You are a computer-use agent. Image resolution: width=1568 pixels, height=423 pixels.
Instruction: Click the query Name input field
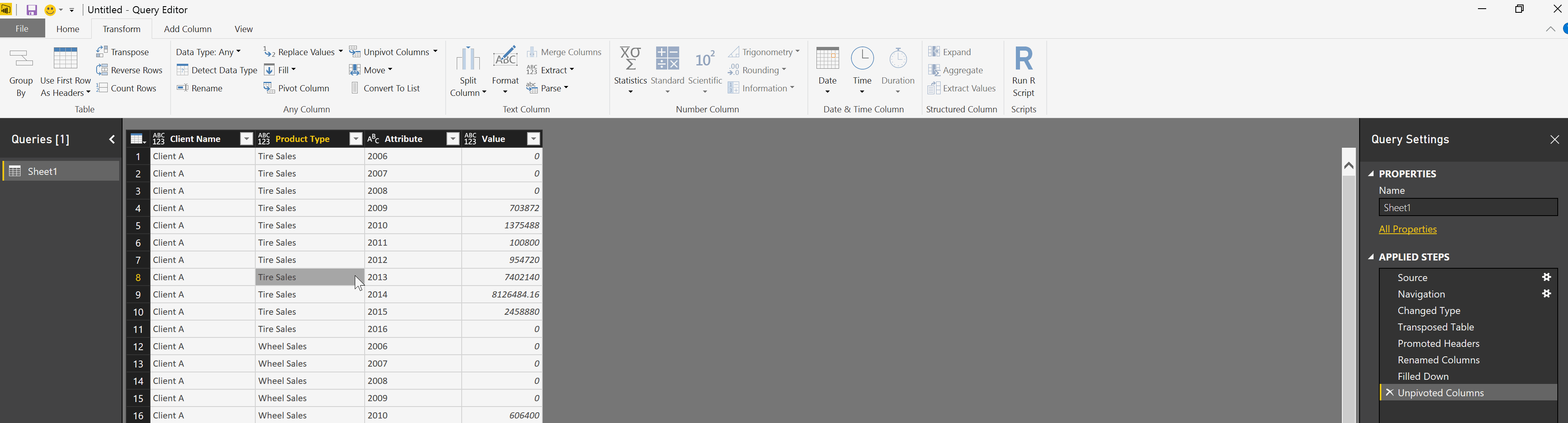pyautogui.click(x=1467, y=208)
